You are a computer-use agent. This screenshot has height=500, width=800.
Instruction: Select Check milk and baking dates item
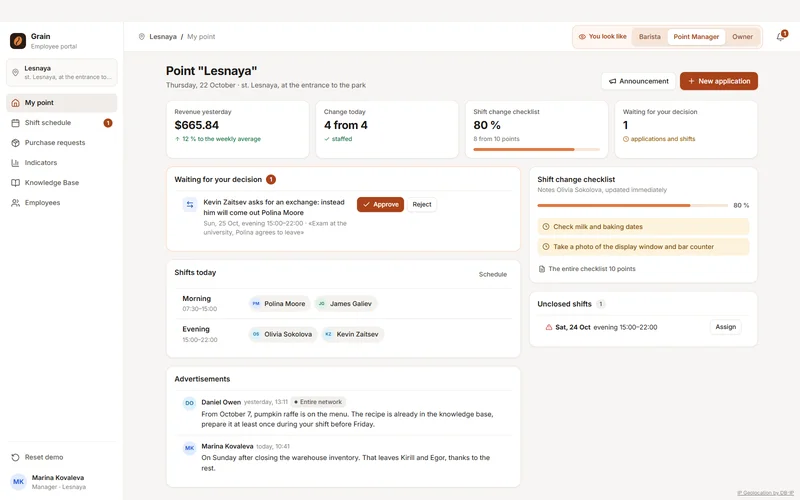click(x=643, y=227)
